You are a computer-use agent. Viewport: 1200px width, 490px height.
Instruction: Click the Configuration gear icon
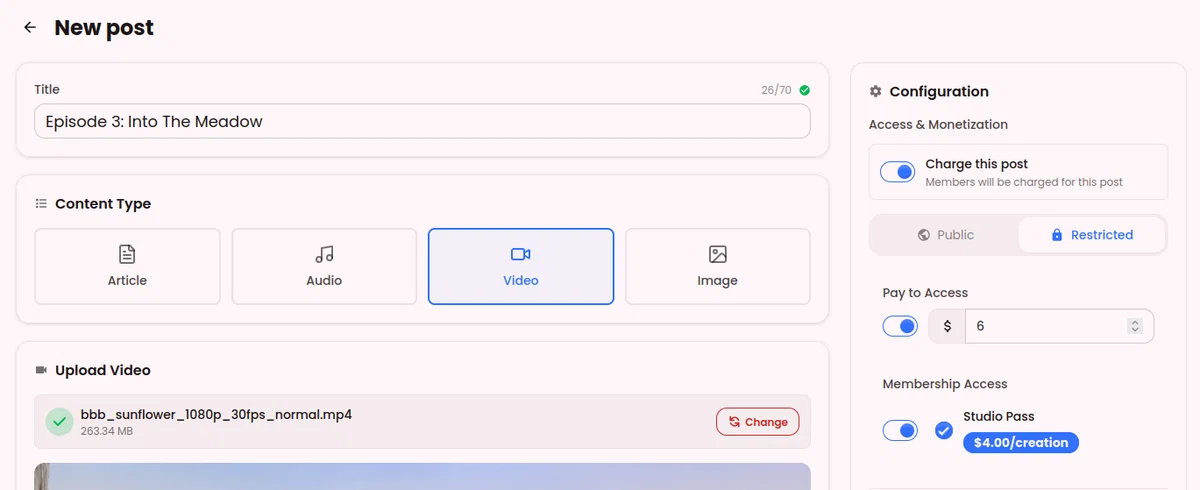(876, 91)
